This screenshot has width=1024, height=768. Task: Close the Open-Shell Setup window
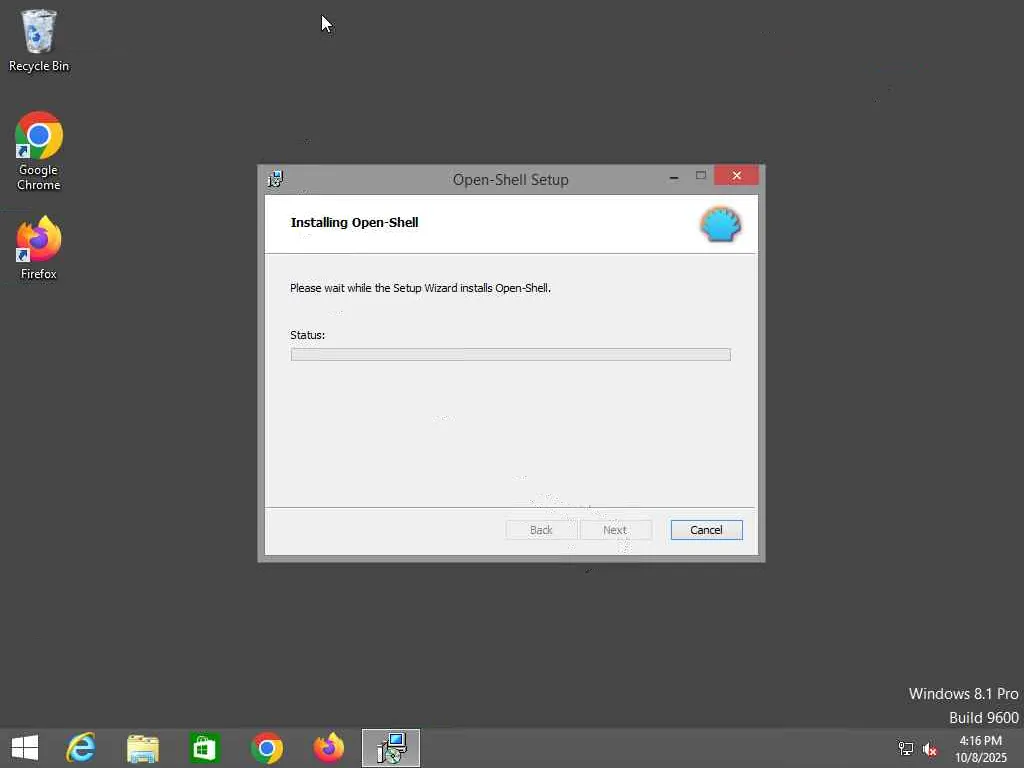coord(736,176)
